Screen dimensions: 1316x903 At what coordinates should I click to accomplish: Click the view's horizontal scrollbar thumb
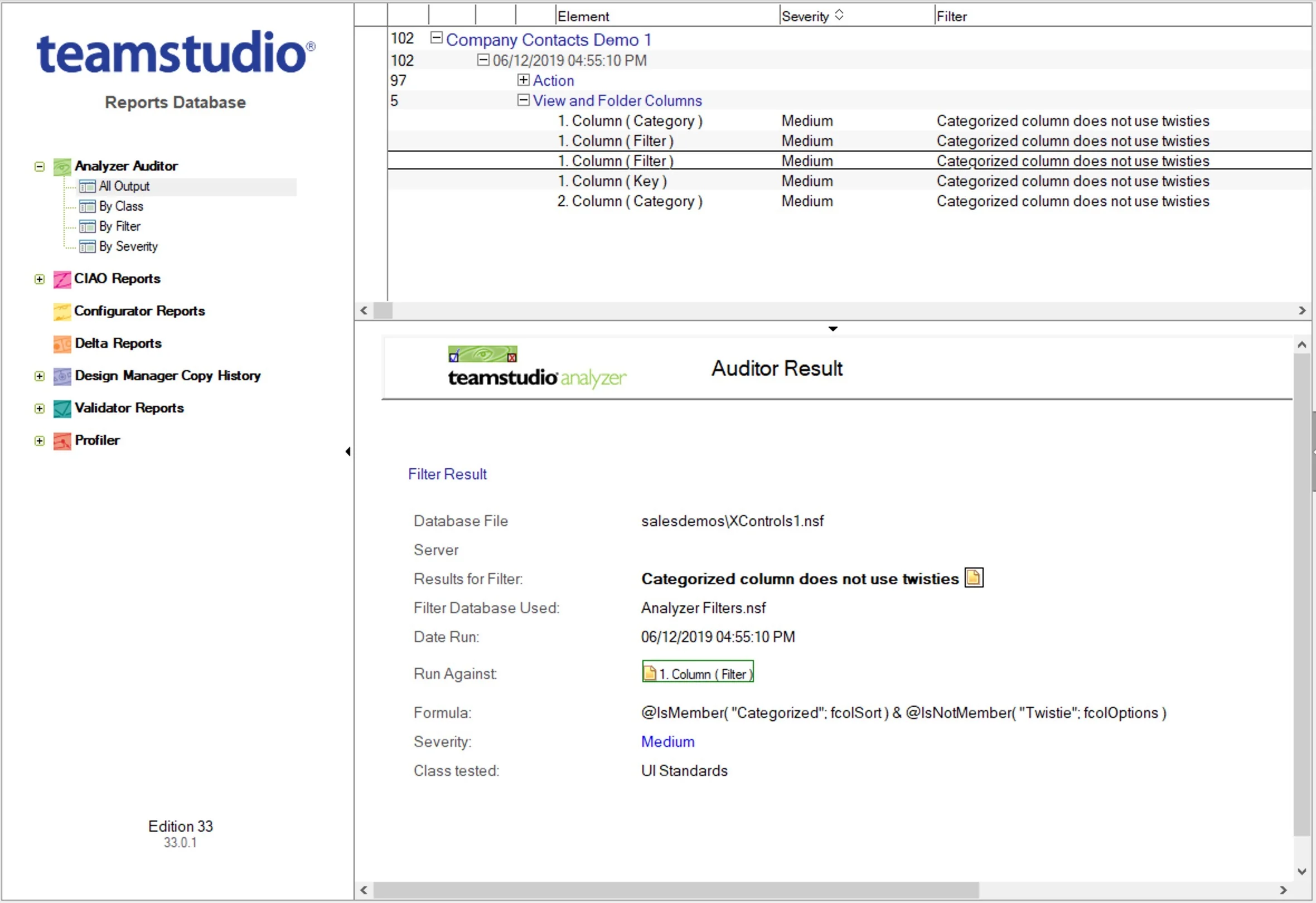pyautogui.click(x=383, y=310)
